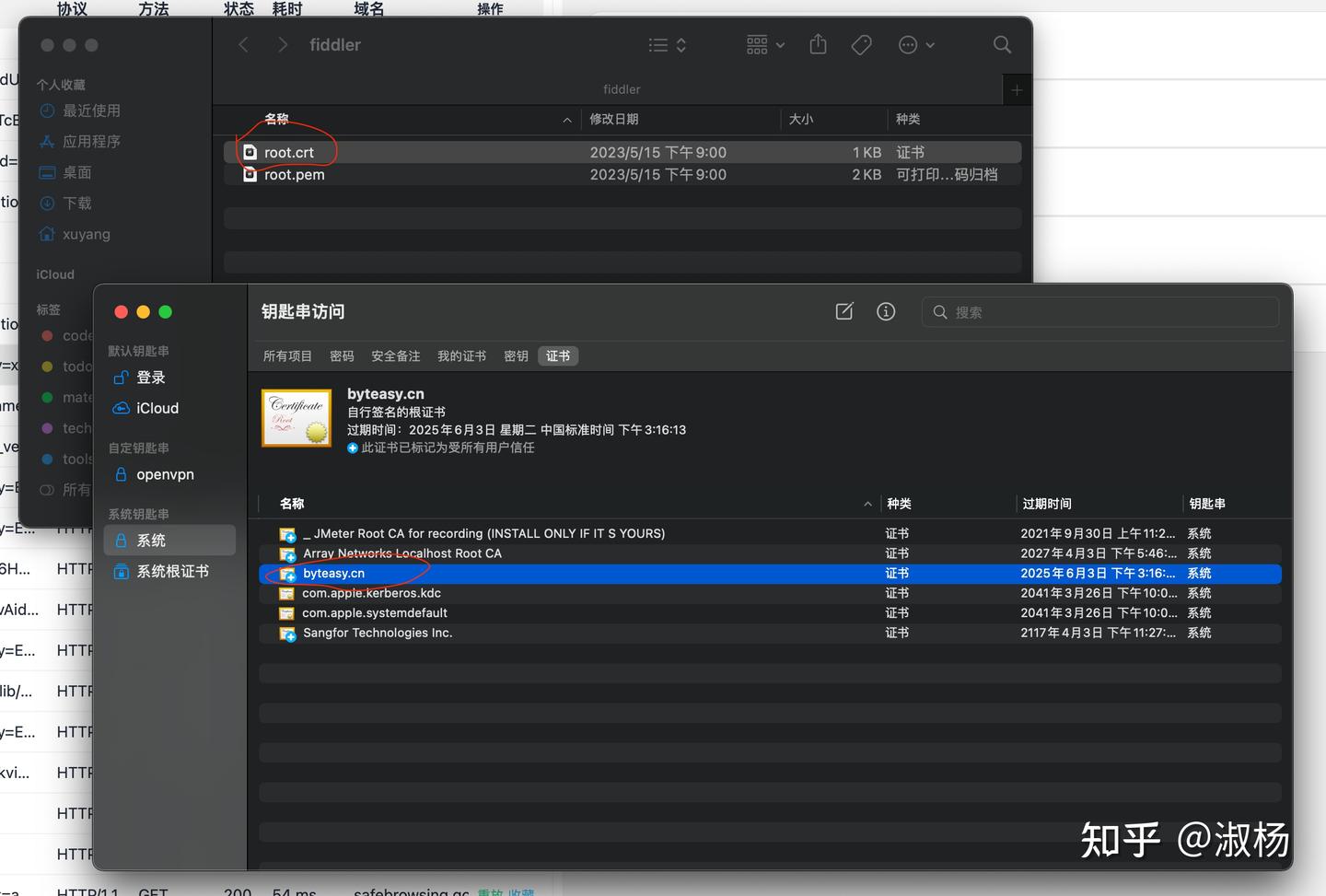Viewport: 1326px width, 896px height.
Task: Select the root.pem file
Action: [622, 174]
